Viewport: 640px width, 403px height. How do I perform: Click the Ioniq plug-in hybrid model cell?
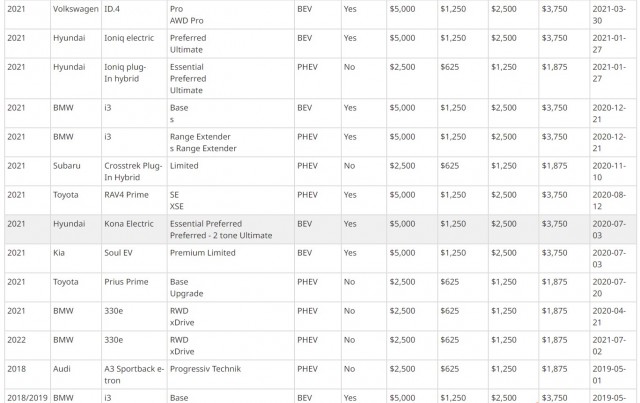pyautogui.click(x=134, y=78)
